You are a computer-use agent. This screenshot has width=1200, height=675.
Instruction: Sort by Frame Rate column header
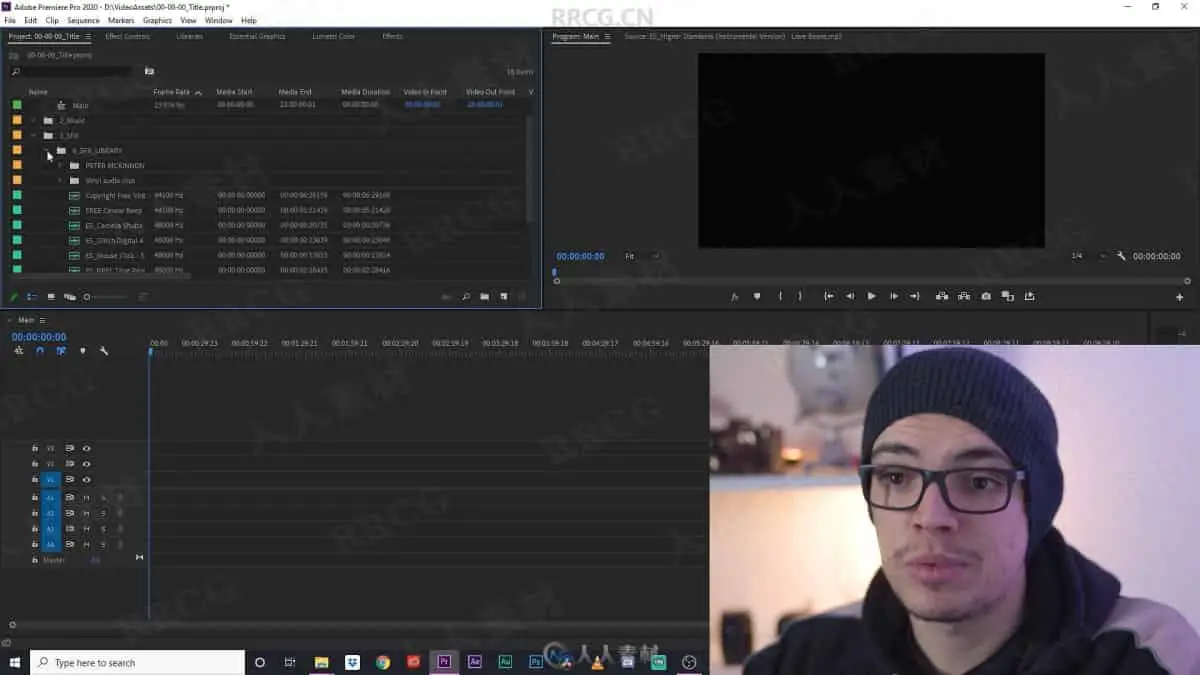point(172,92)
